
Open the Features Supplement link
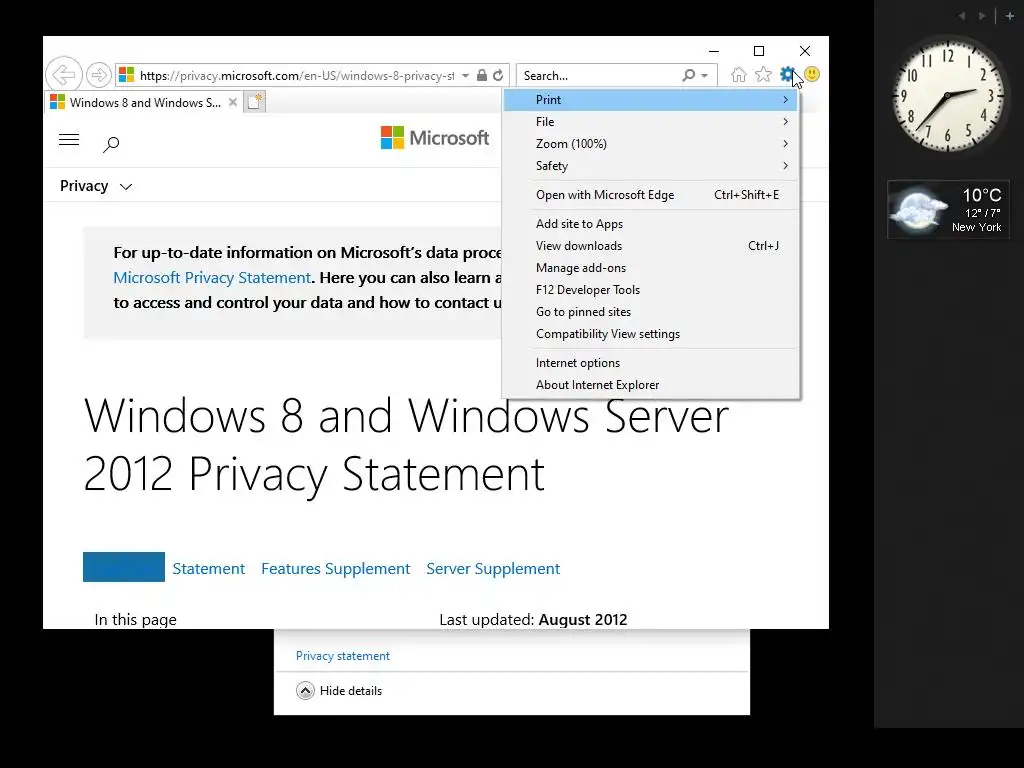click(336, 568)
